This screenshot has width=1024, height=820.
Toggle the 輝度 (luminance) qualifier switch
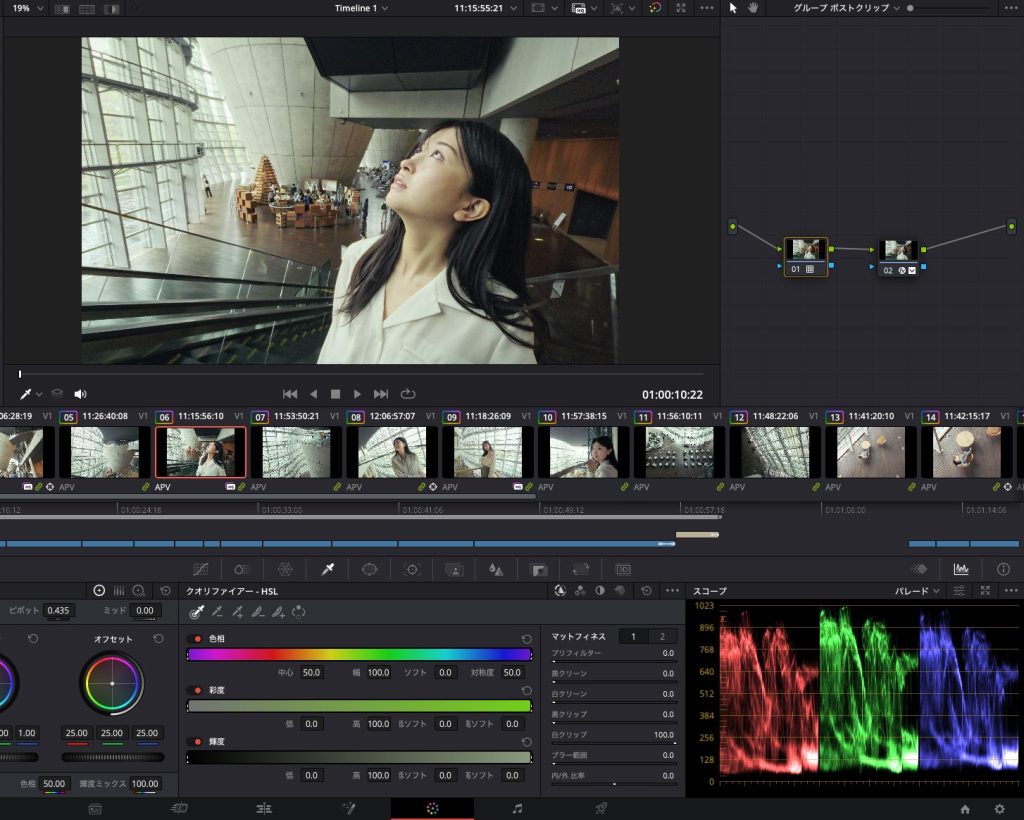click(198, 742)
